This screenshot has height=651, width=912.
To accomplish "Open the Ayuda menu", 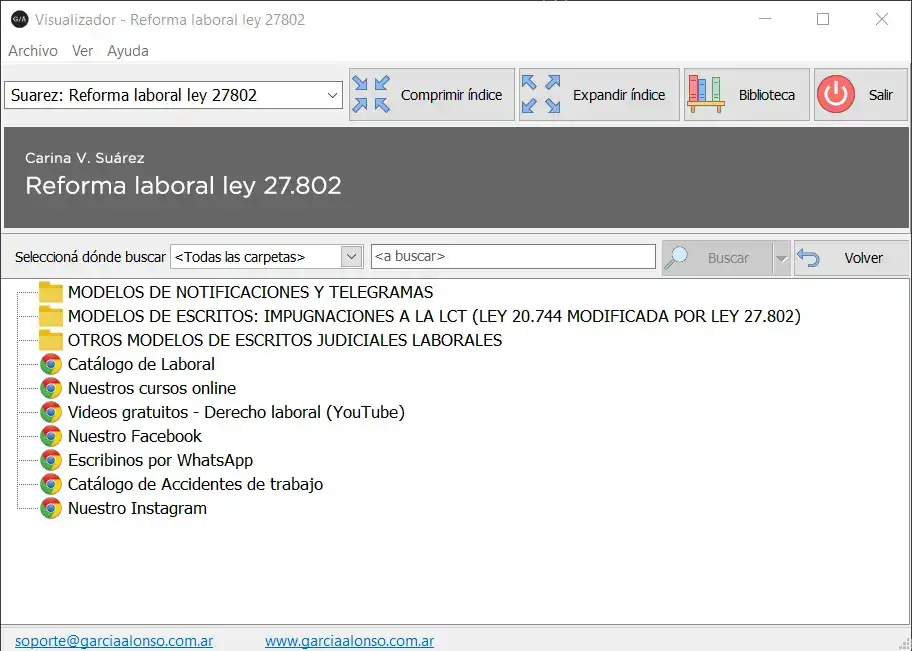I will (128, 51).
